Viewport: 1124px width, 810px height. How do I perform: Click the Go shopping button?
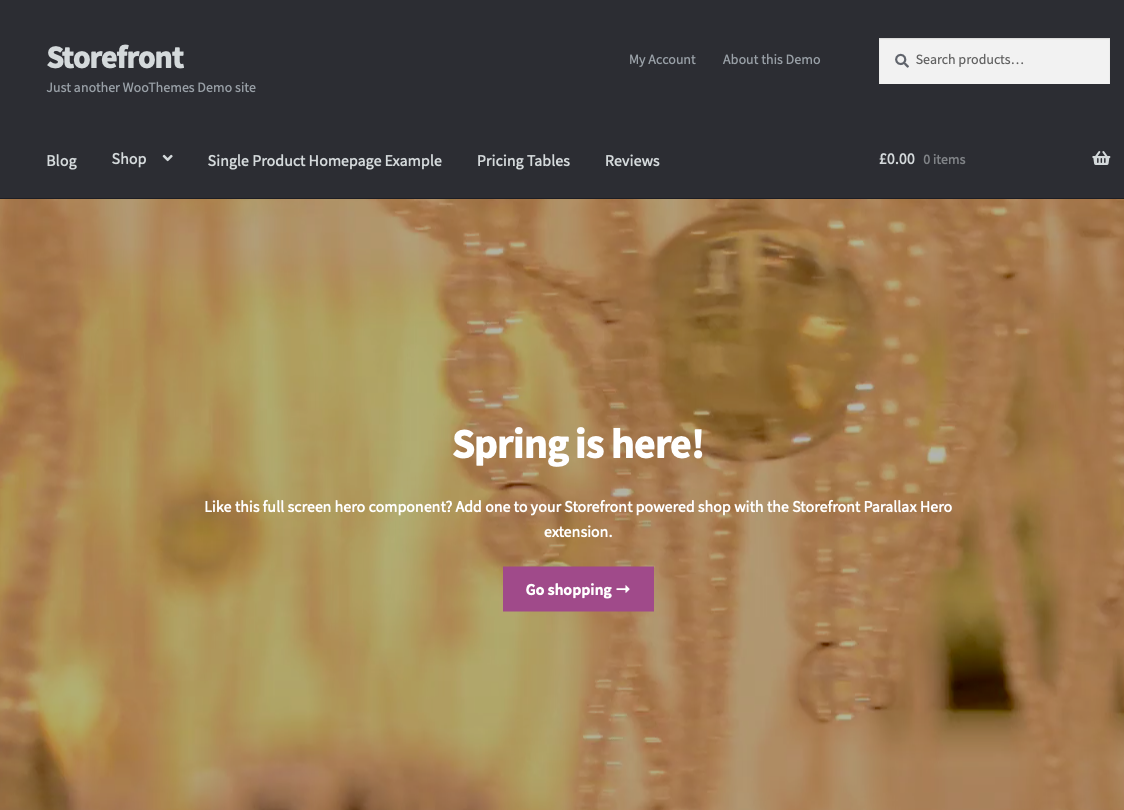click(578, 589)
